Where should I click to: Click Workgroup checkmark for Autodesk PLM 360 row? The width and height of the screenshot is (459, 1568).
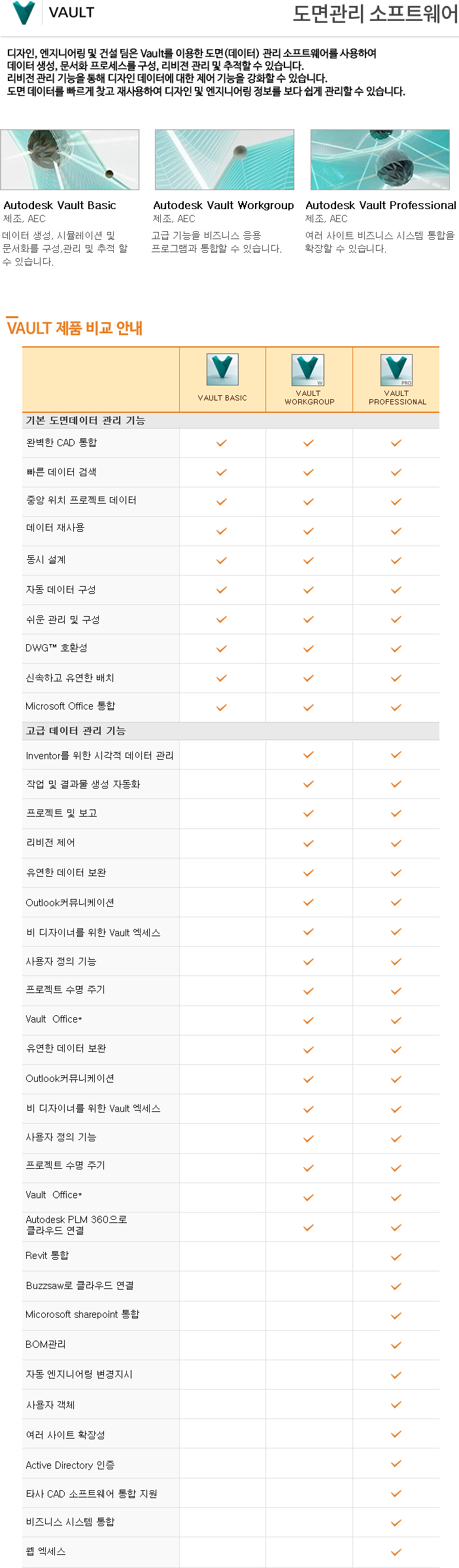pos(309,1227)
